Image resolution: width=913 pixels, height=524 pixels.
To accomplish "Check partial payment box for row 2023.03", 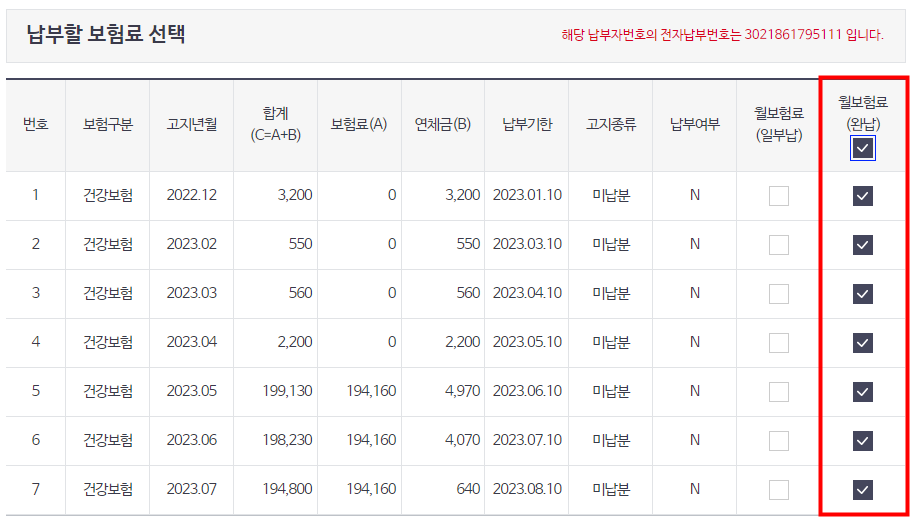I will coord(778,293).
